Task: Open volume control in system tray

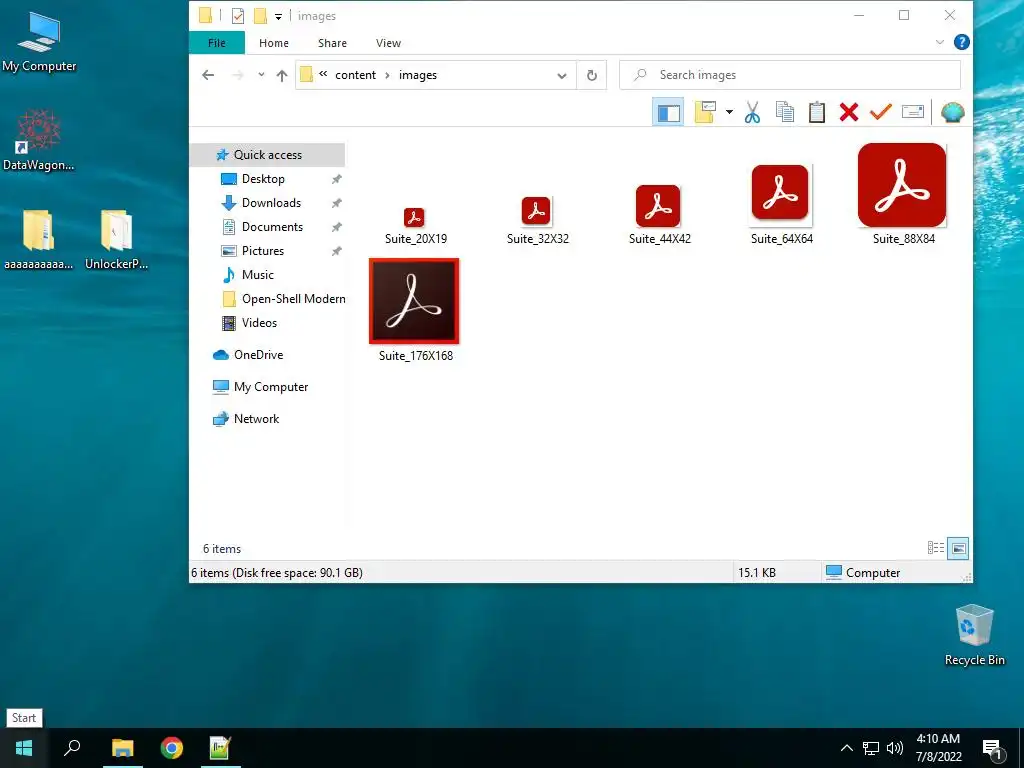Action: [x=895, y=748]
